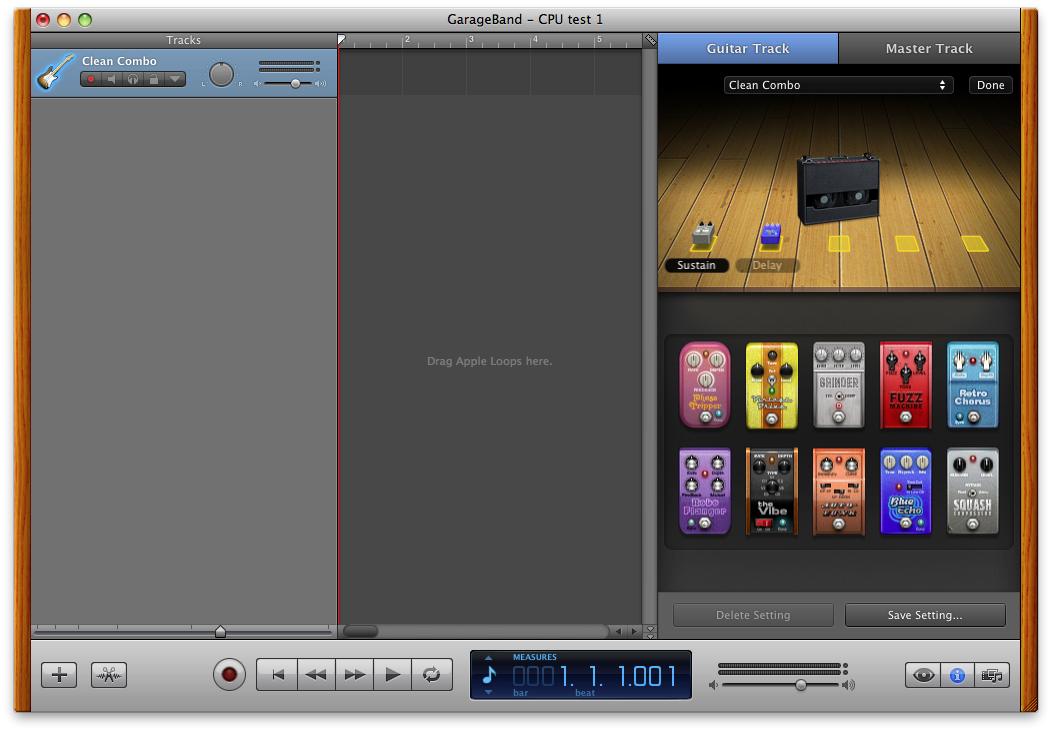Switch to the Guitar Track tab
This screenshot has height=732, width=1052.
tap(747, 48)
